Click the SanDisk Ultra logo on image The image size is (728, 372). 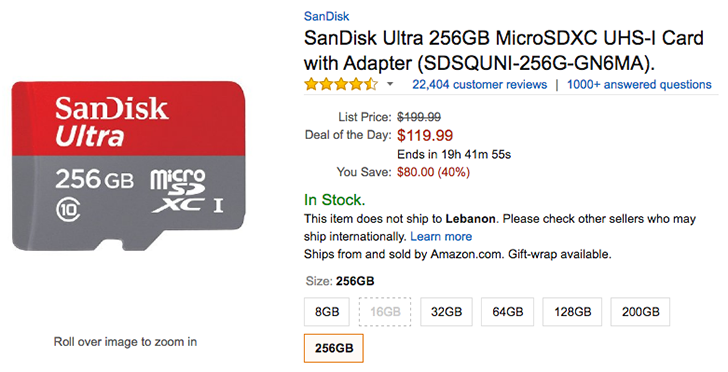pos(111,120)
